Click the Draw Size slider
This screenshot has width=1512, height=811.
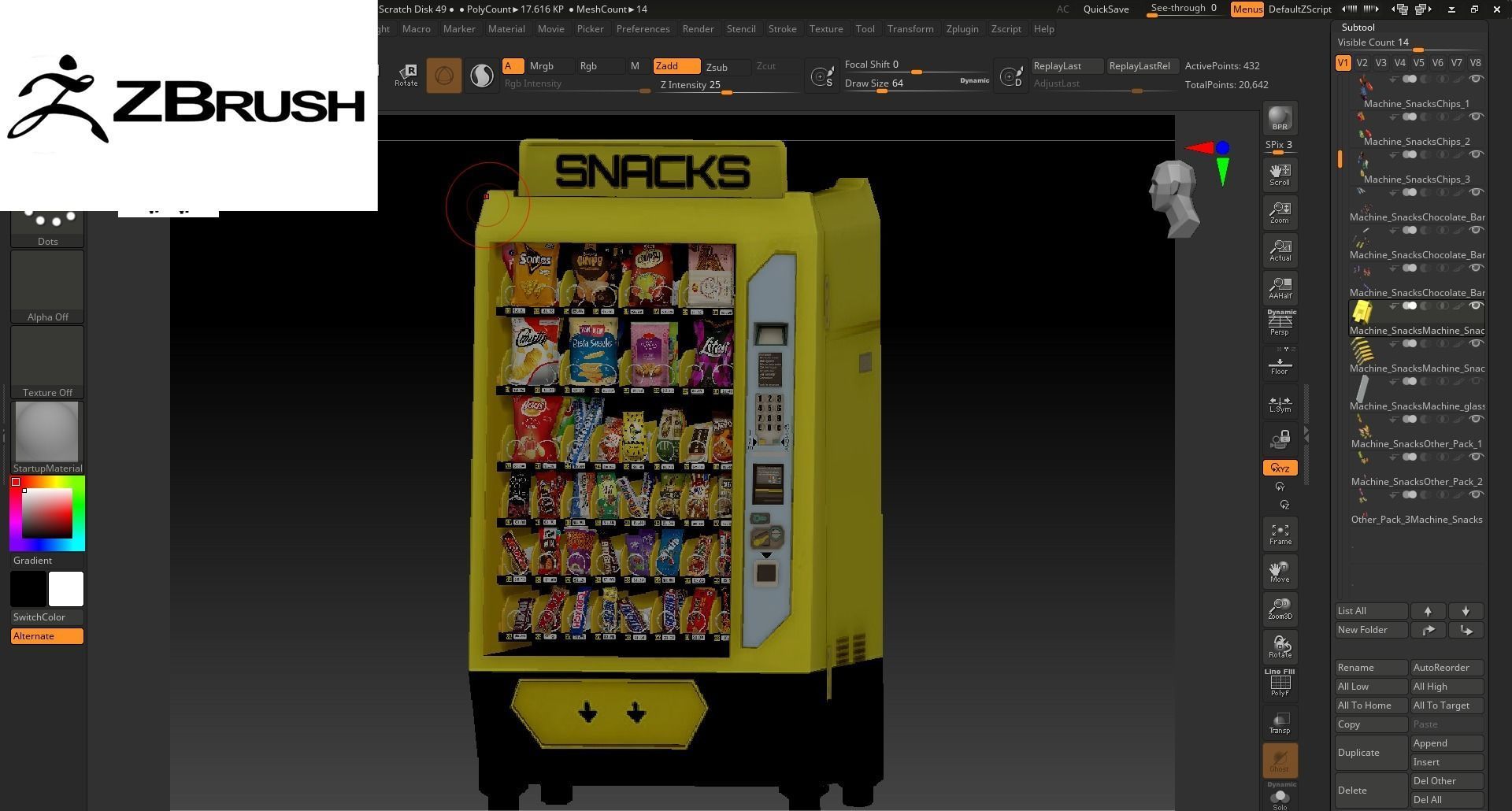pyautogui.click(x=916, y=83)
